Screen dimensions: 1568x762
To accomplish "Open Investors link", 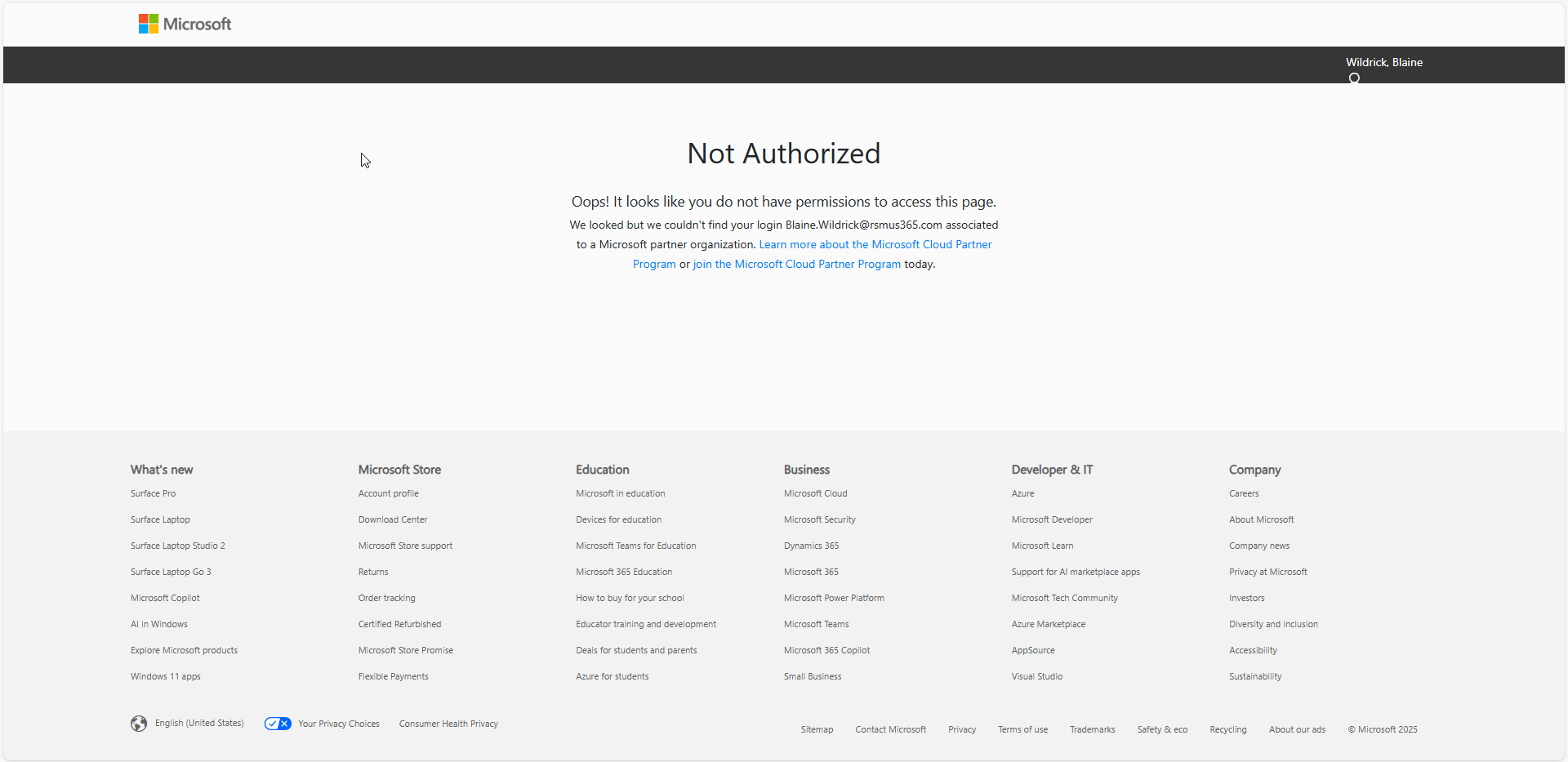I will click(1247, 598).
